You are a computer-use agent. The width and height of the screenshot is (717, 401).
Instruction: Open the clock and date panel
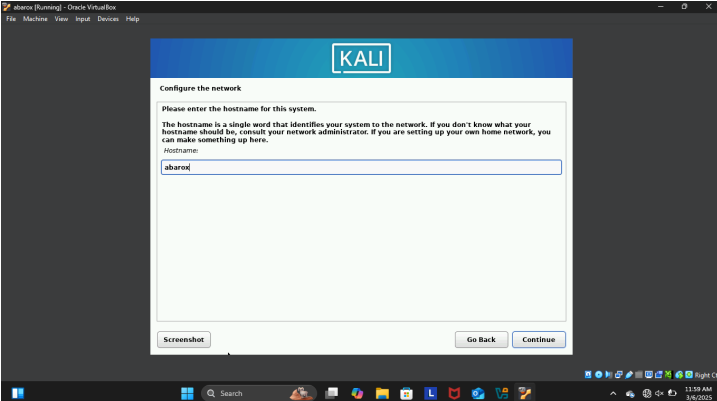coord(697,393)
